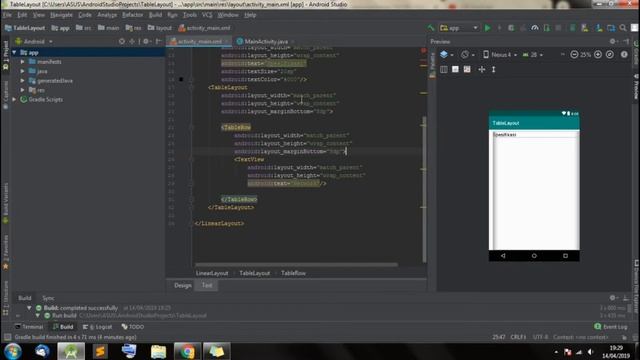Click the 25% zoom level text

coord(586,55)
